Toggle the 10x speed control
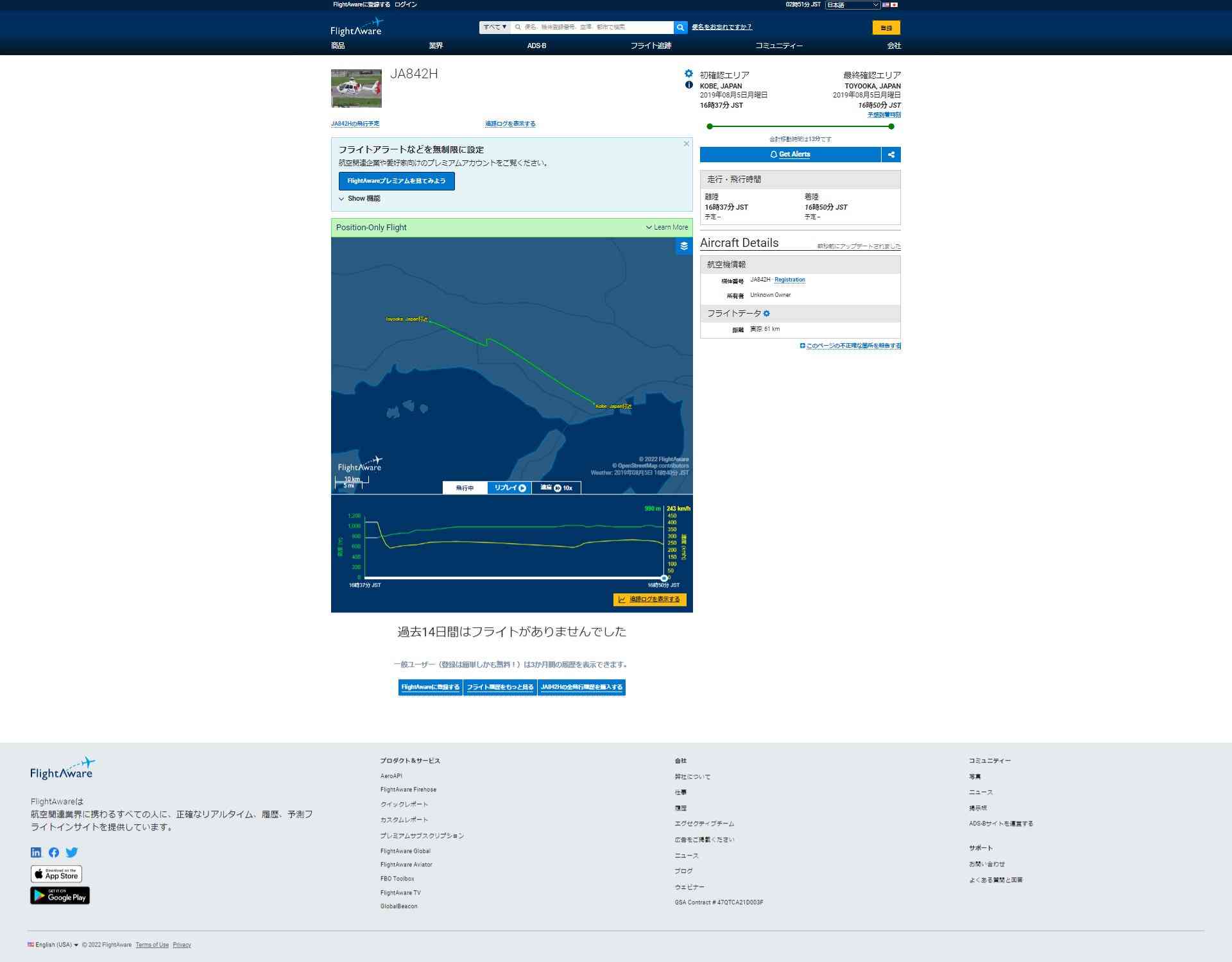 [x=556, y=488]
